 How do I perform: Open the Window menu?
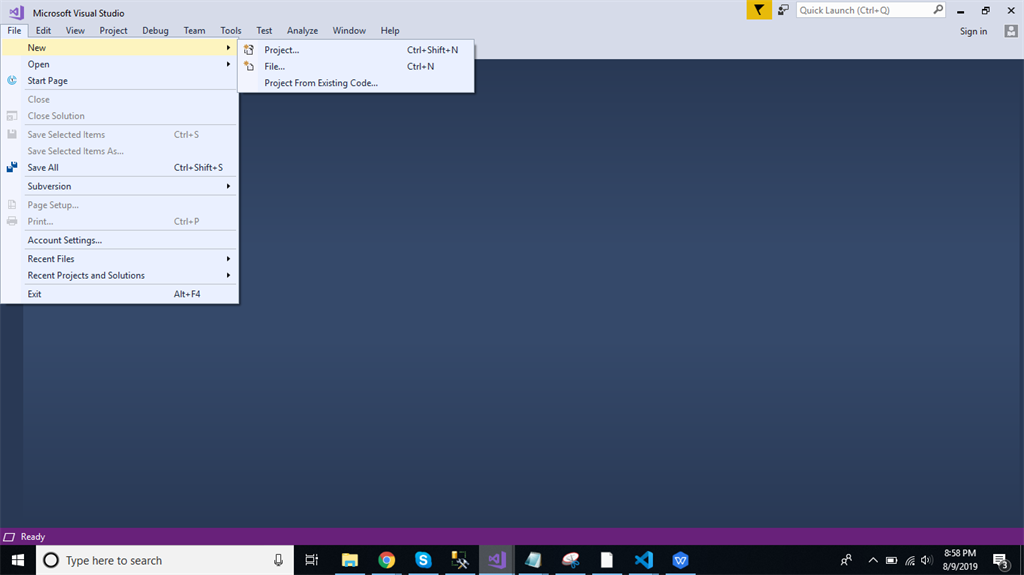[349, 31]
